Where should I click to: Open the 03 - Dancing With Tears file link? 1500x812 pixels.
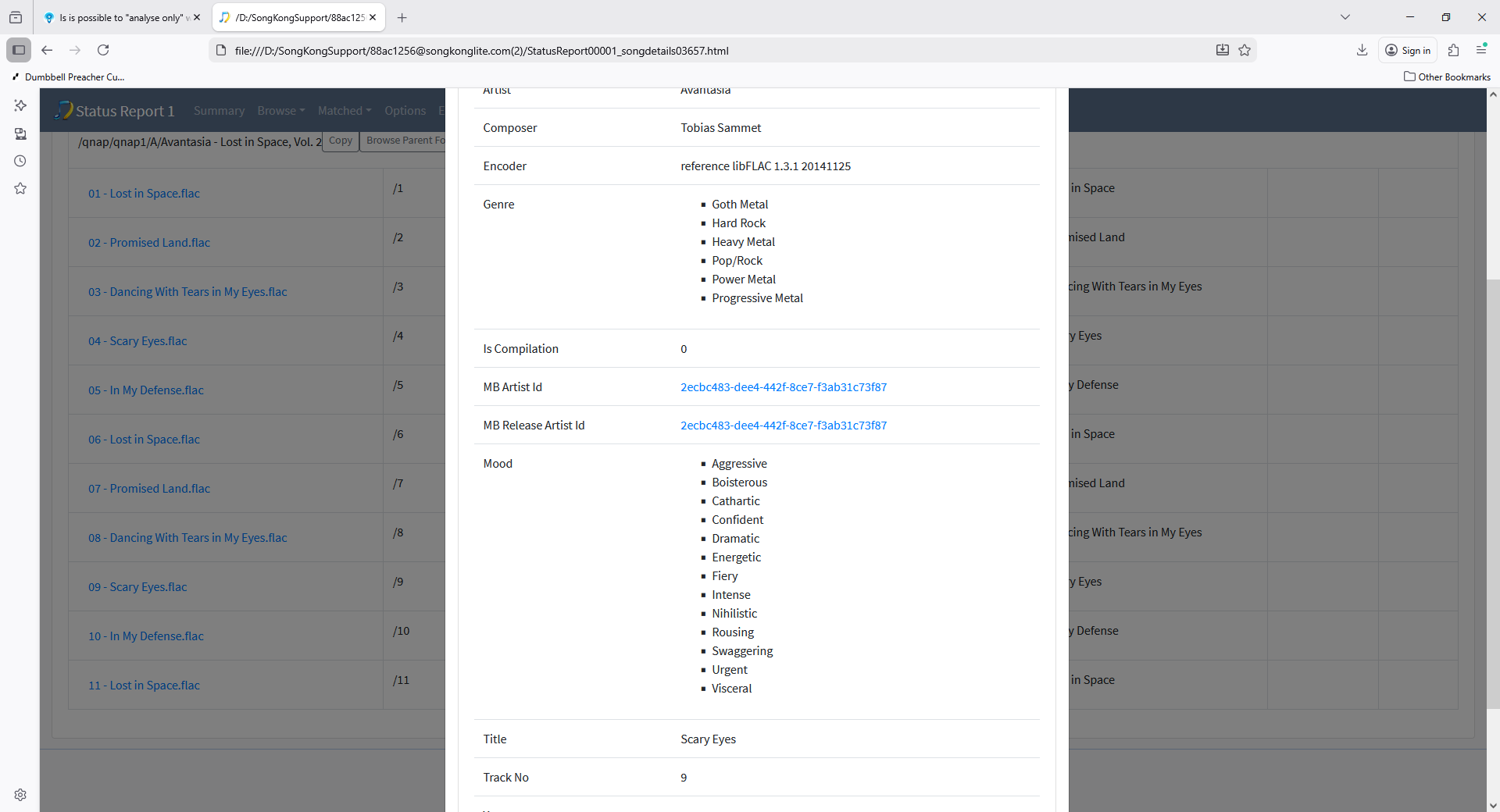[x=187, y=292]
